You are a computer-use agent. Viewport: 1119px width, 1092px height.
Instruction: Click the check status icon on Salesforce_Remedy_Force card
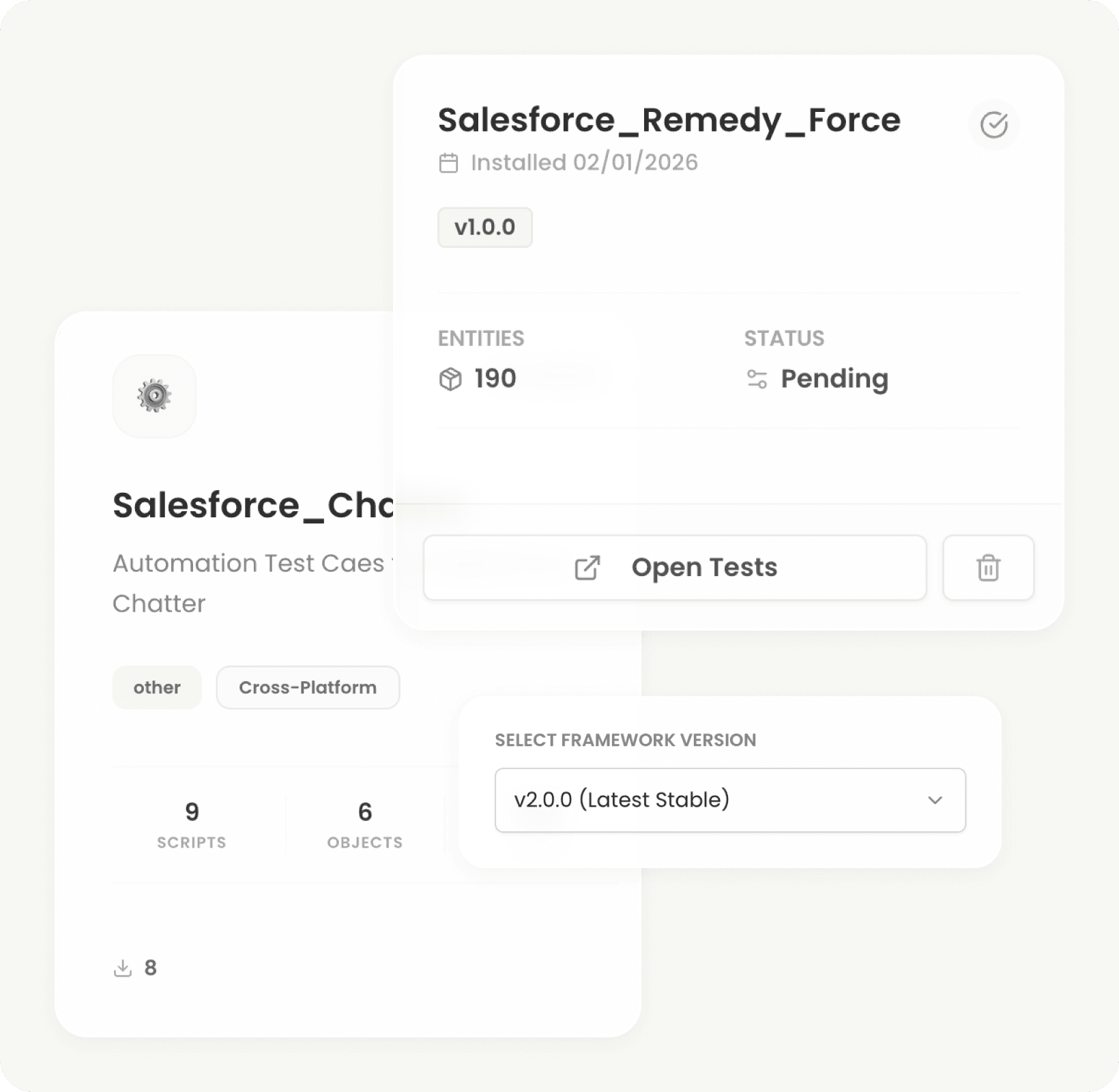[995, 125]
